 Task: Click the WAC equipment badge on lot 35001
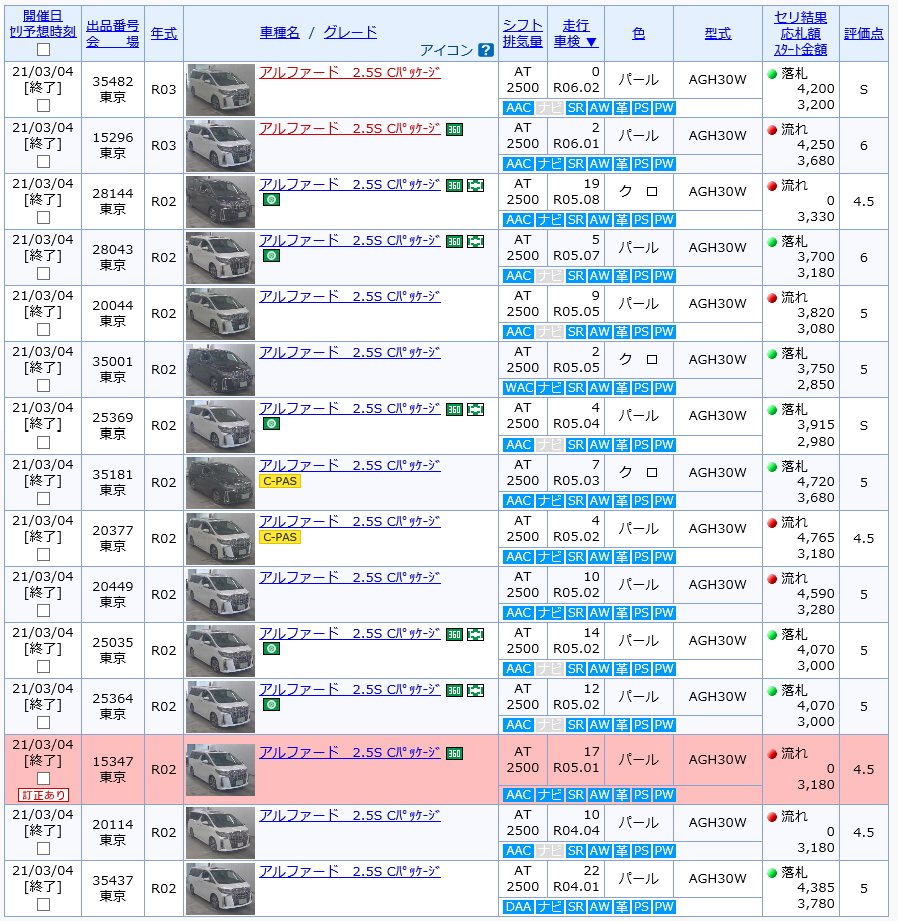click(x=519, y=388)
